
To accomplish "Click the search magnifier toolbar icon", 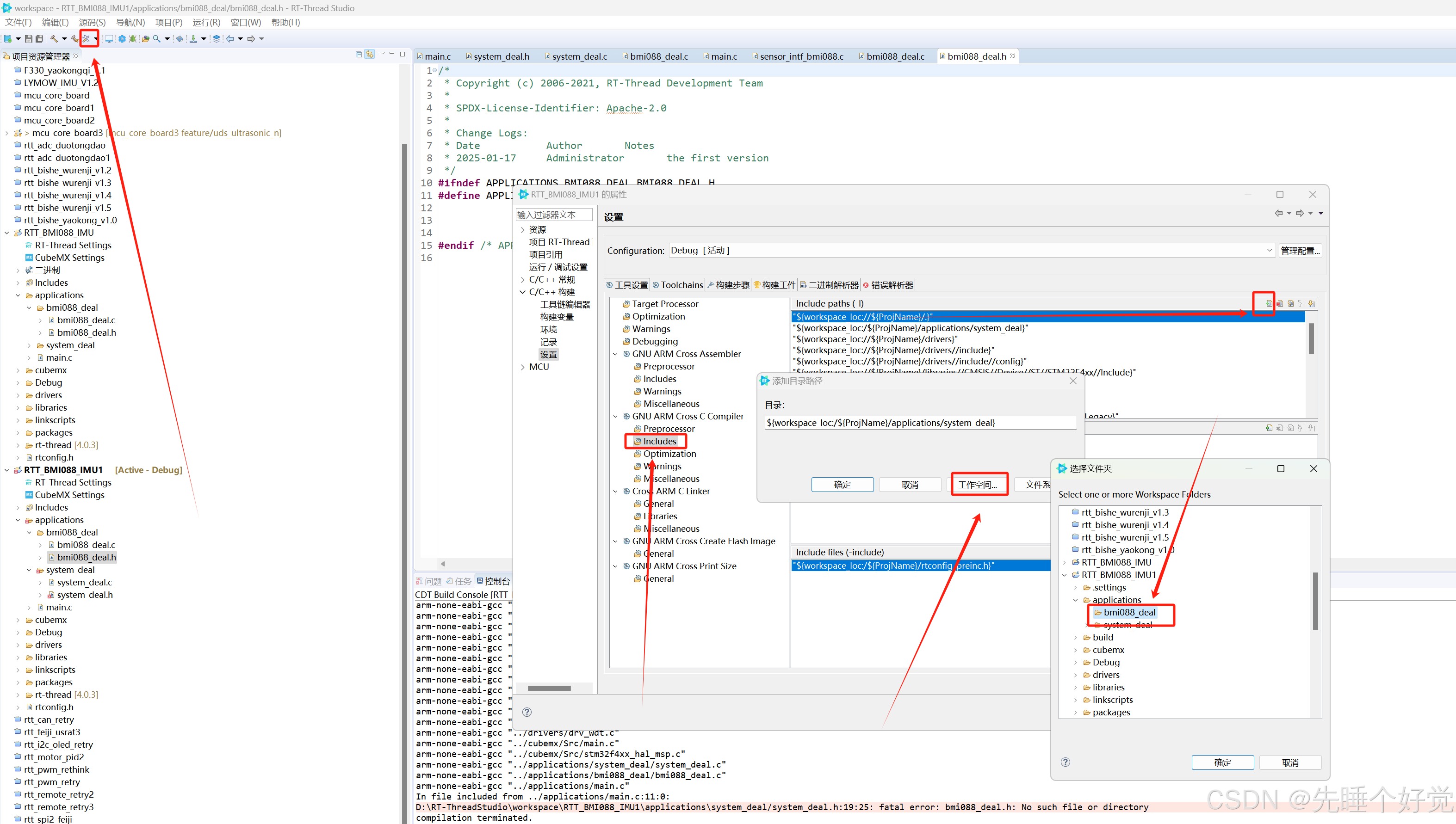I will click(157, 38).
